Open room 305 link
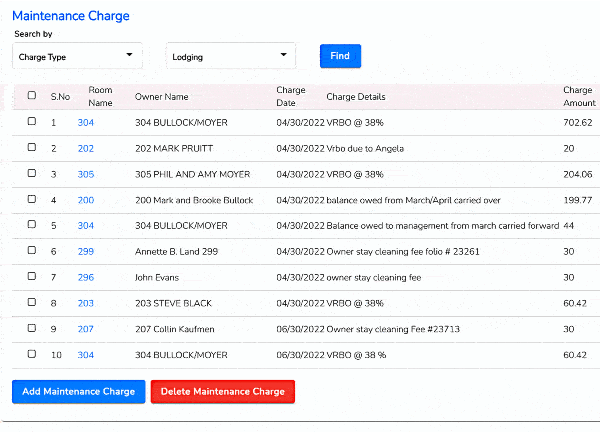 click(86, 174)
